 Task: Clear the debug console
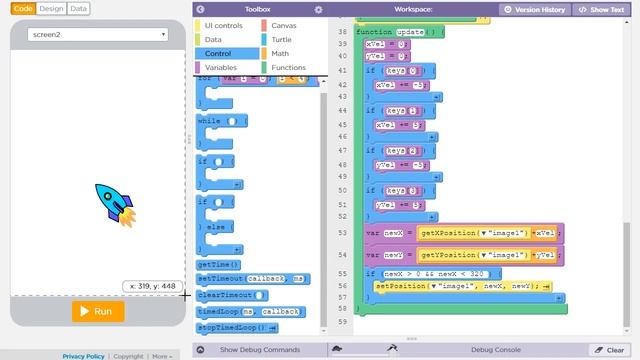(x=609, y=350)
